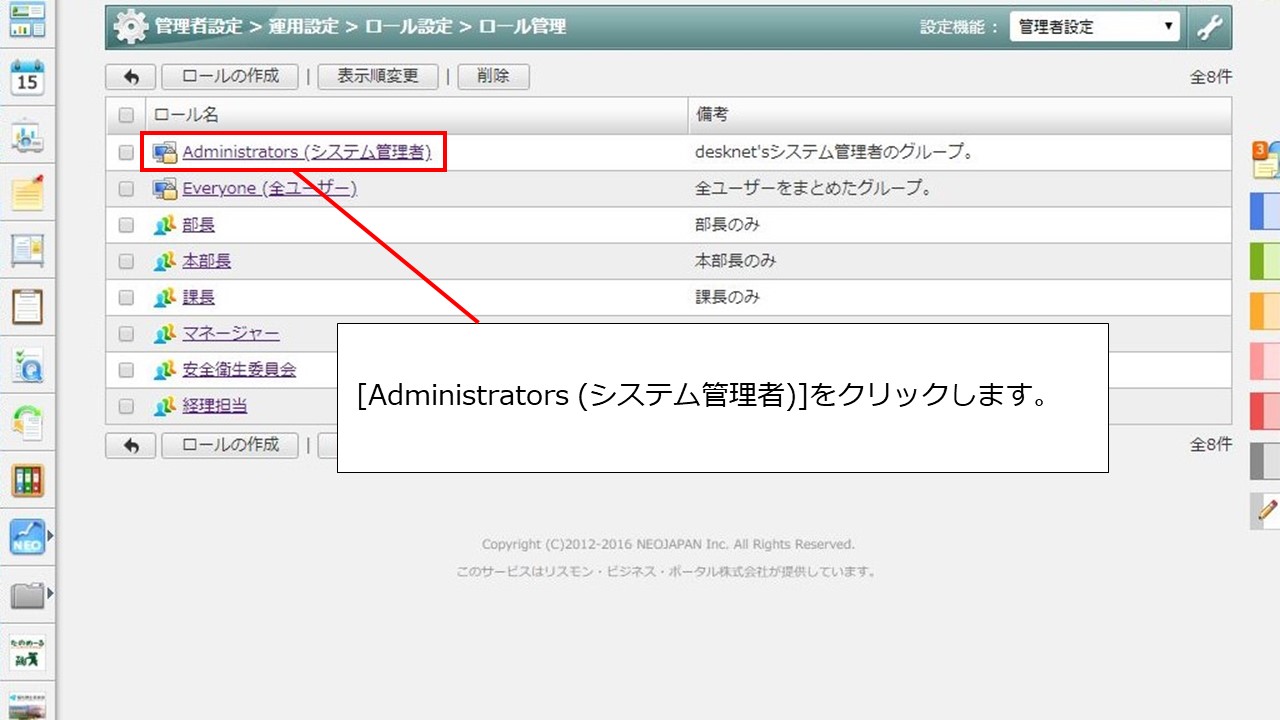Image resolution: width=1280 pixels, height=720 pixels.
Task: Click the people icon beside 安全衛生委員会
Action: pos(165,370)
